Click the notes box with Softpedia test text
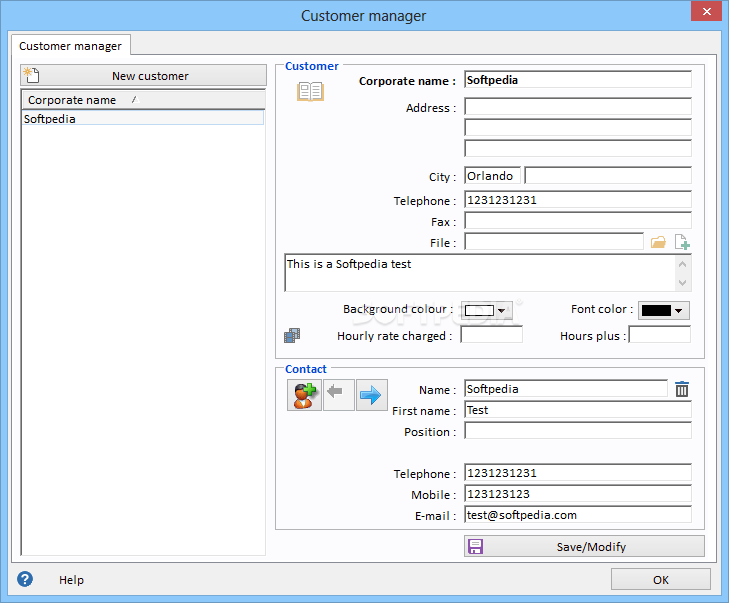 coord(479,273)
